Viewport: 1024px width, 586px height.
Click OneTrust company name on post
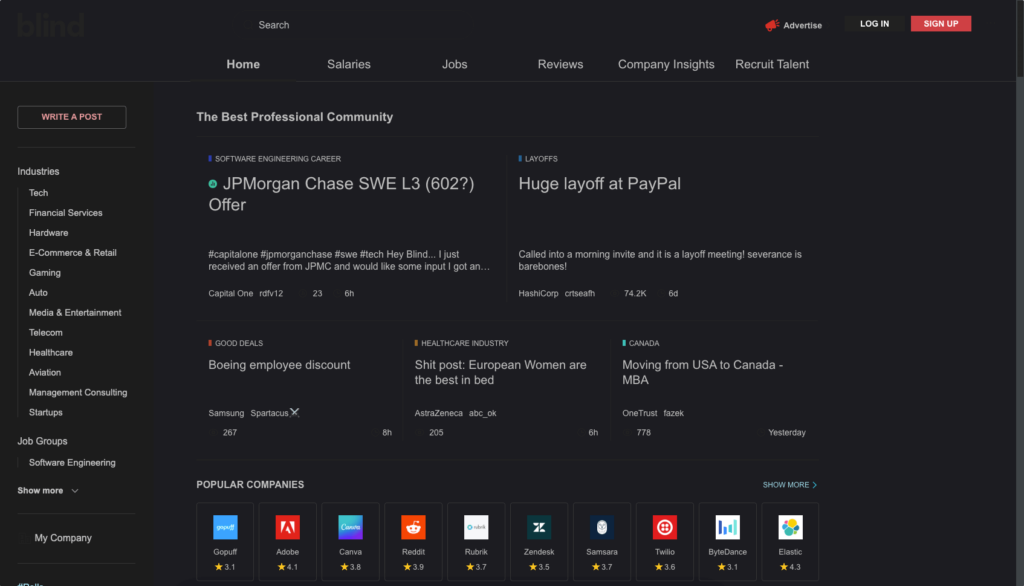pyautogui.click(x=639, y=413)
